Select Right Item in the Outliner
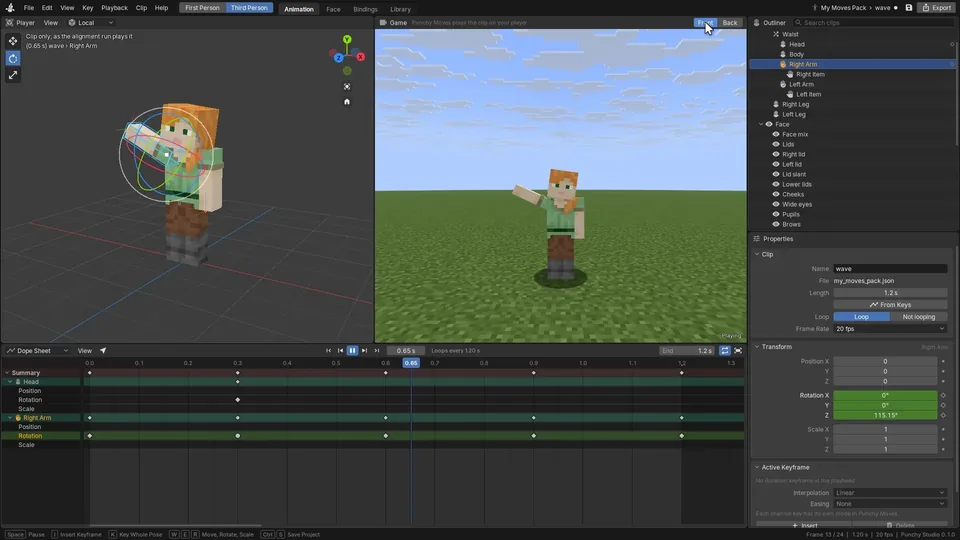The width and height of the screenshot is (960, 540). coord(810,74)
